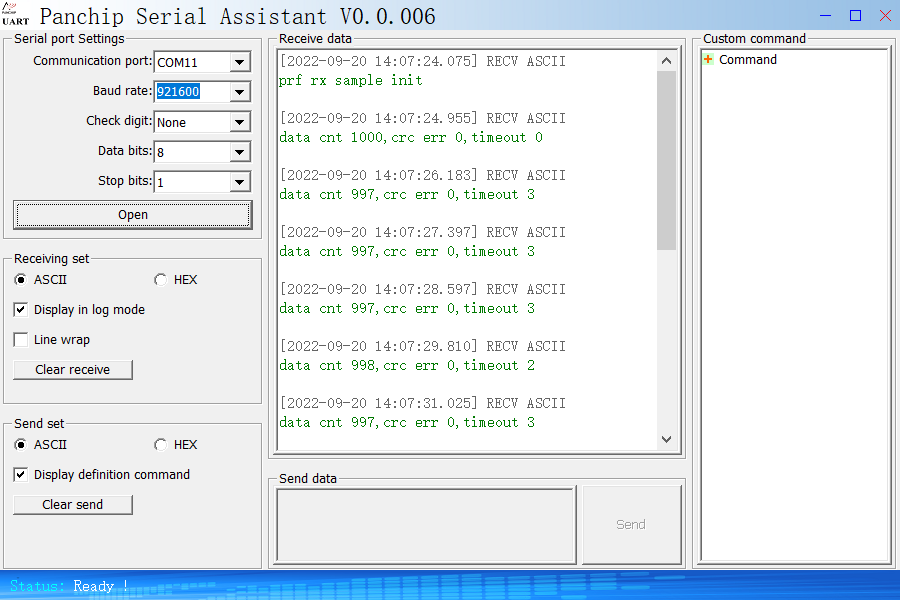Open the Check digit dropdown arrow
This screenshot has height=600, width=900.
click(240, 122)
